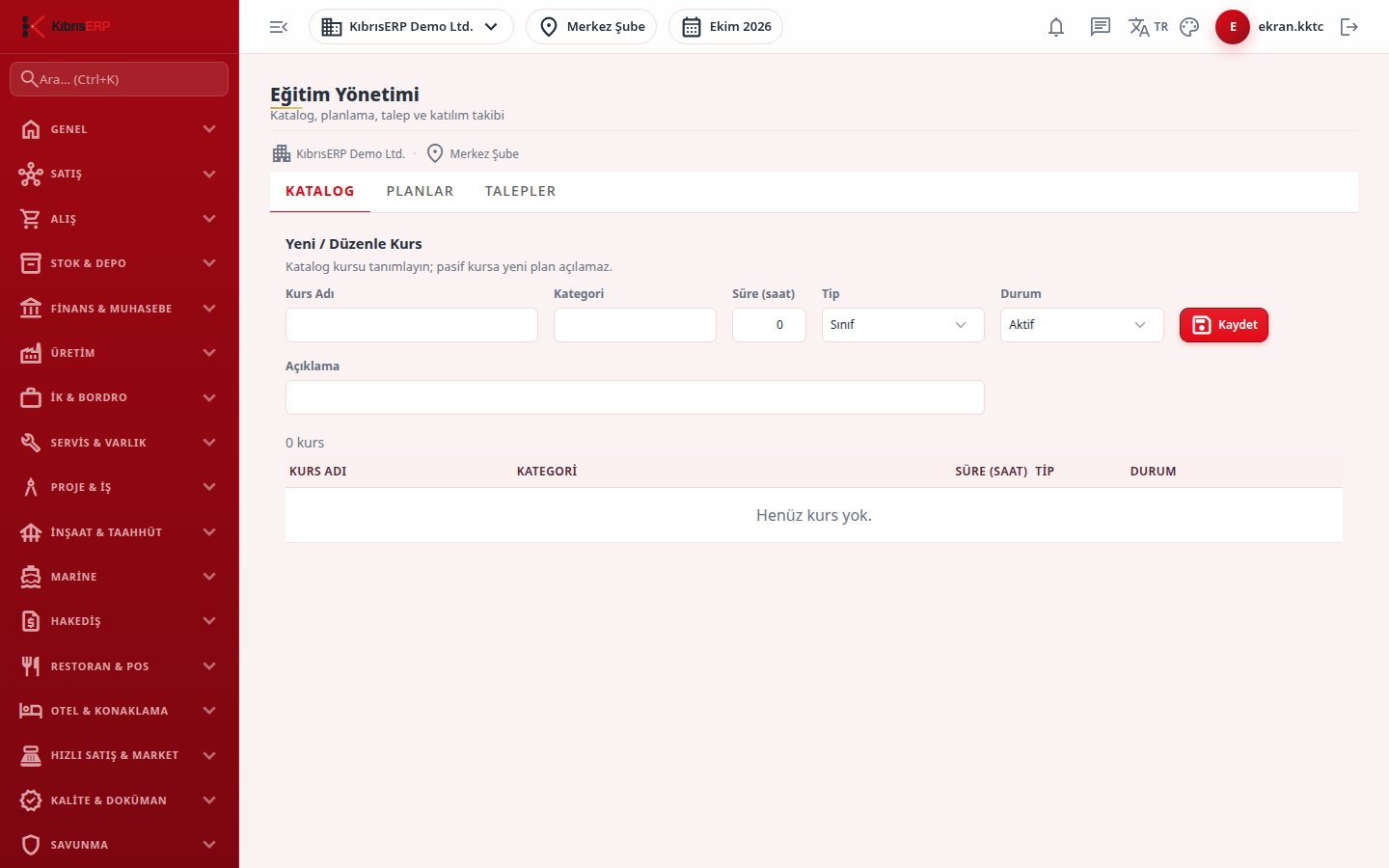Image resolution: width=1389 pixels, height=868 pixels.
Task: Focus the Kategori input field
Action: 635,325
